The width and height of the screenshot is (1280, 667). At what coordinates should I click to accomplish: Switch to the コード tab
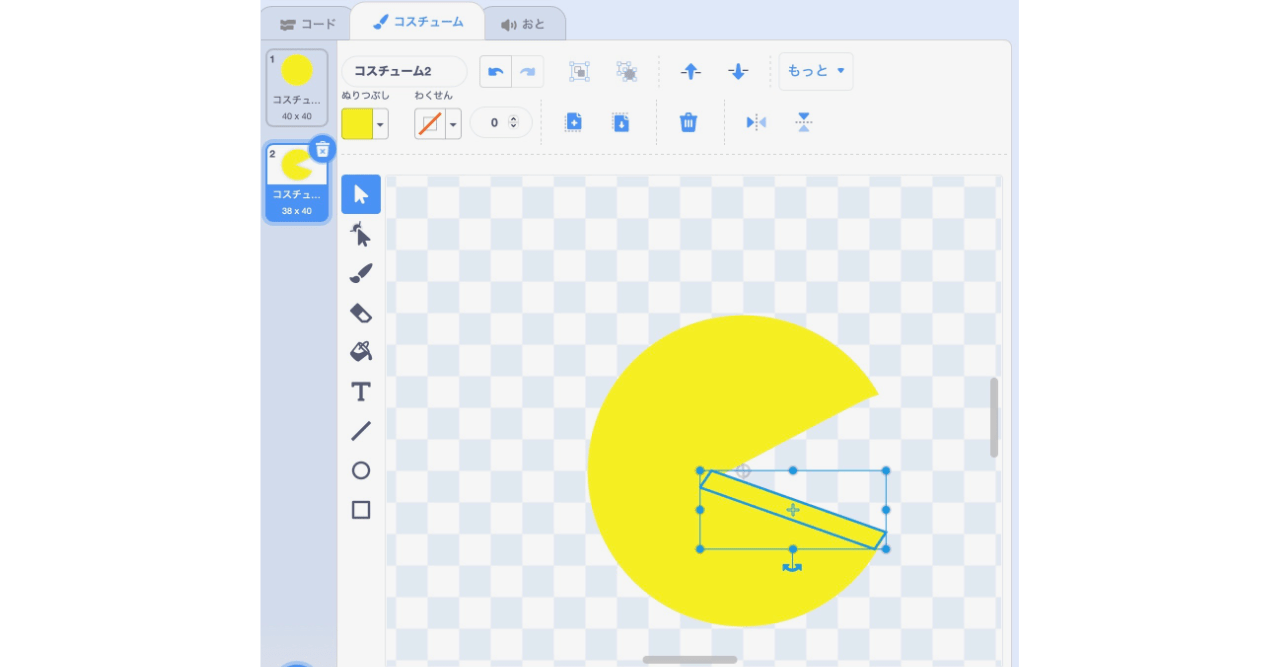(x=308, y=24)
